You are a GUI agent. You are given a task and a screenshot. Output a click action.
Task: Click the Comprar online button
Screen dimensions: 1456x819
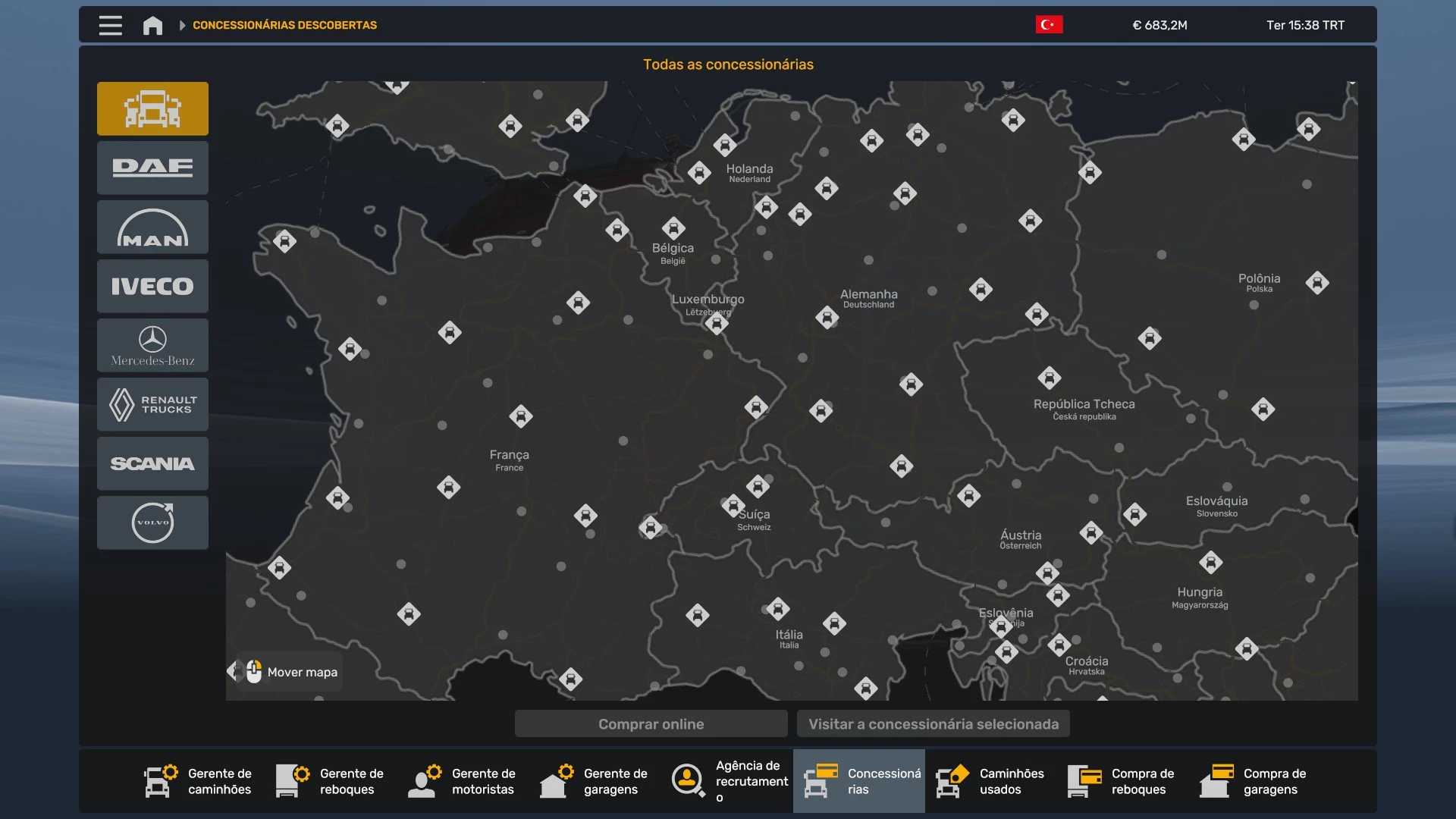pos(651,723)
